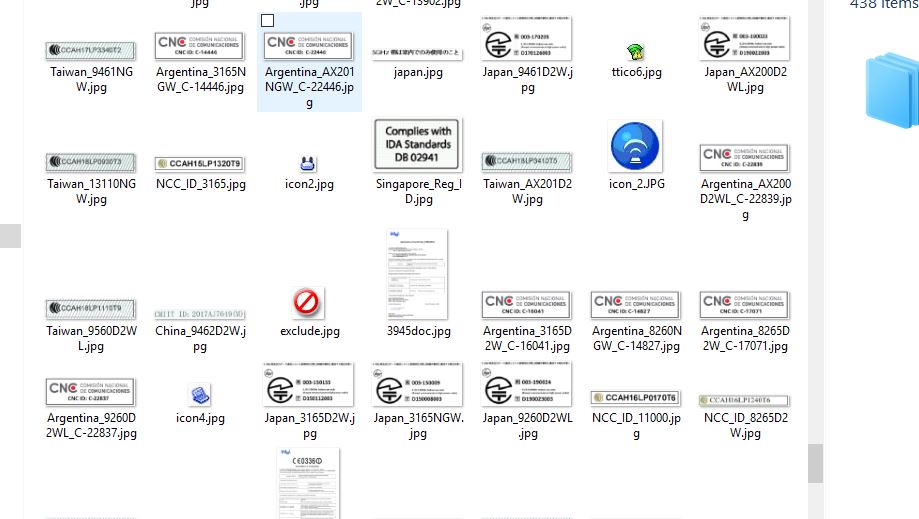Viewport: 919px width, 519px height.
Task: Select the NCC_ID_8265D2W.jpg thumbnail
Action: (x=745, y=401)
